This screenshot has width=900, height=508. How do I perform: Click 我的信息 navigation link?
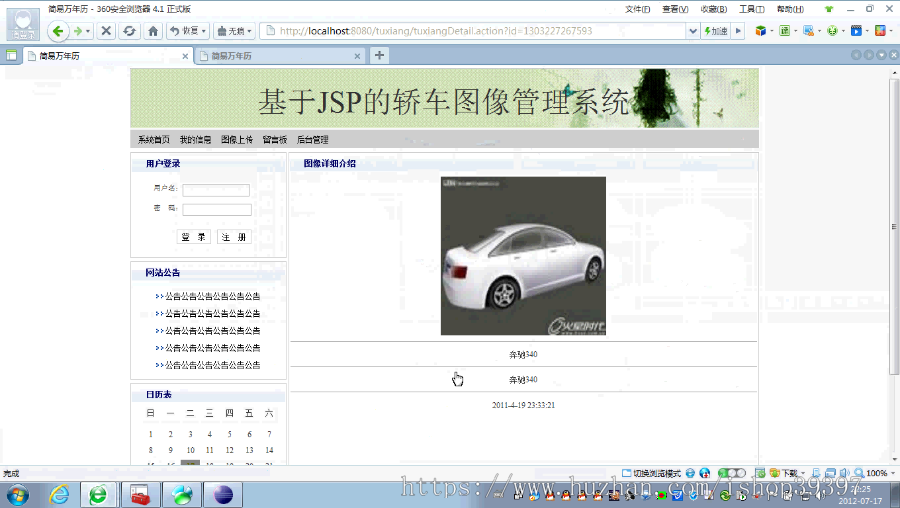(x=195, y=139)
